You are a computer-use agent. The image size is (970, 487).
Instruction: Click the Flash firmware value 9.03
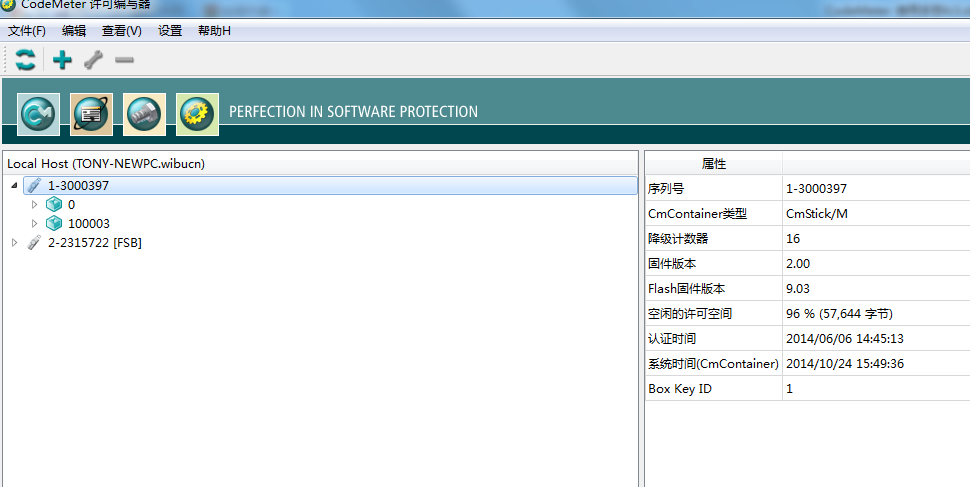(798, 288)
